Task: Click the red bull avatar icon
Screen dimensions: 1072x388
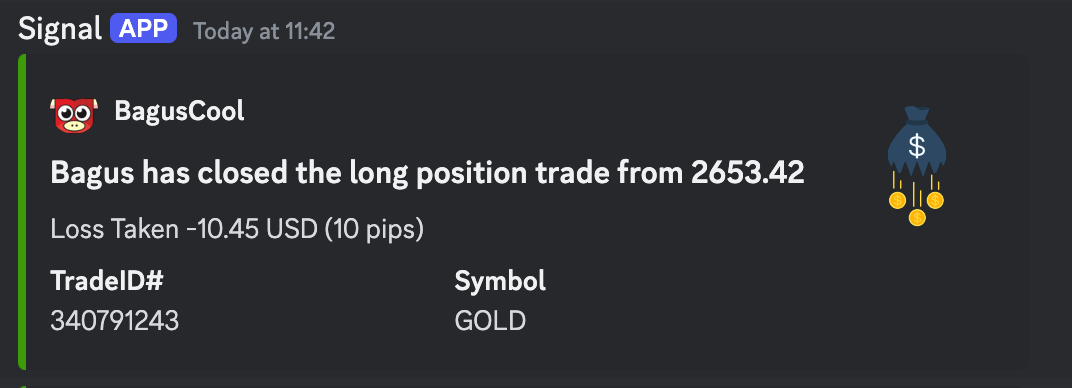Action: [73, 115]
